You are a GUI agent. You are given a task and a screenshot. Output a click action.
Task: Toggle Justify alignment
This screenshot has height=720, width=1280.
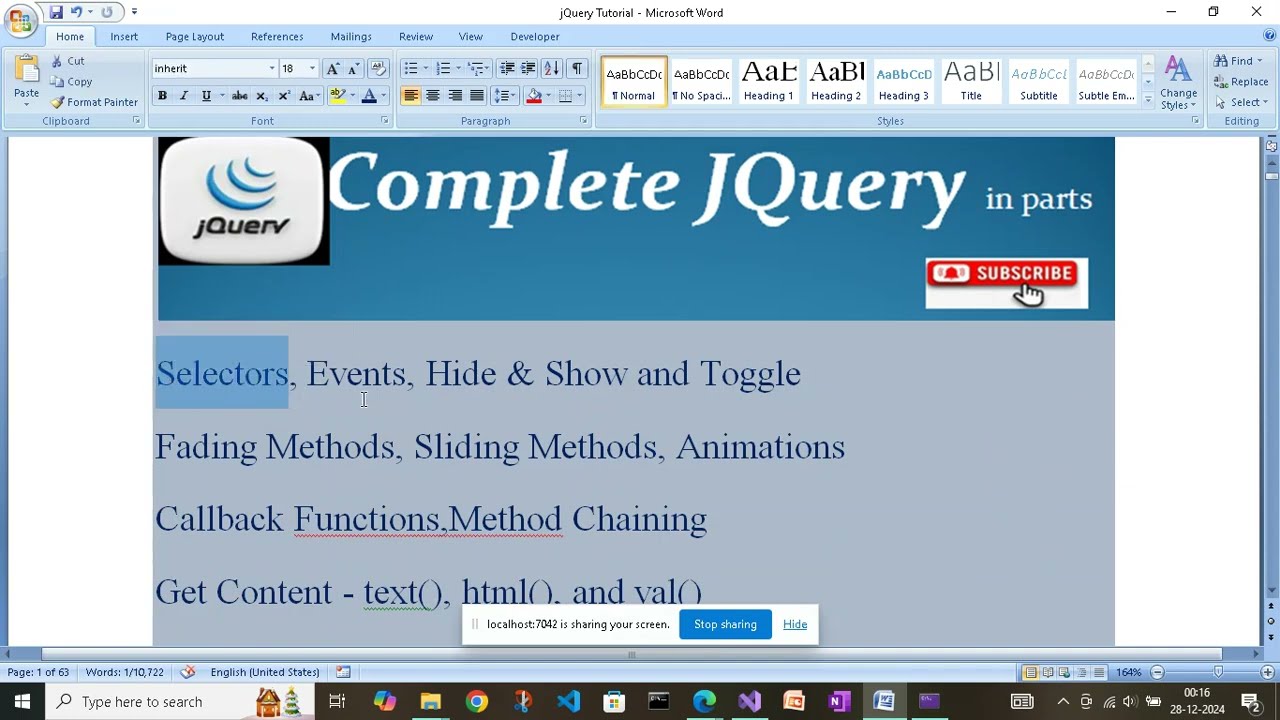pos(477,96)
